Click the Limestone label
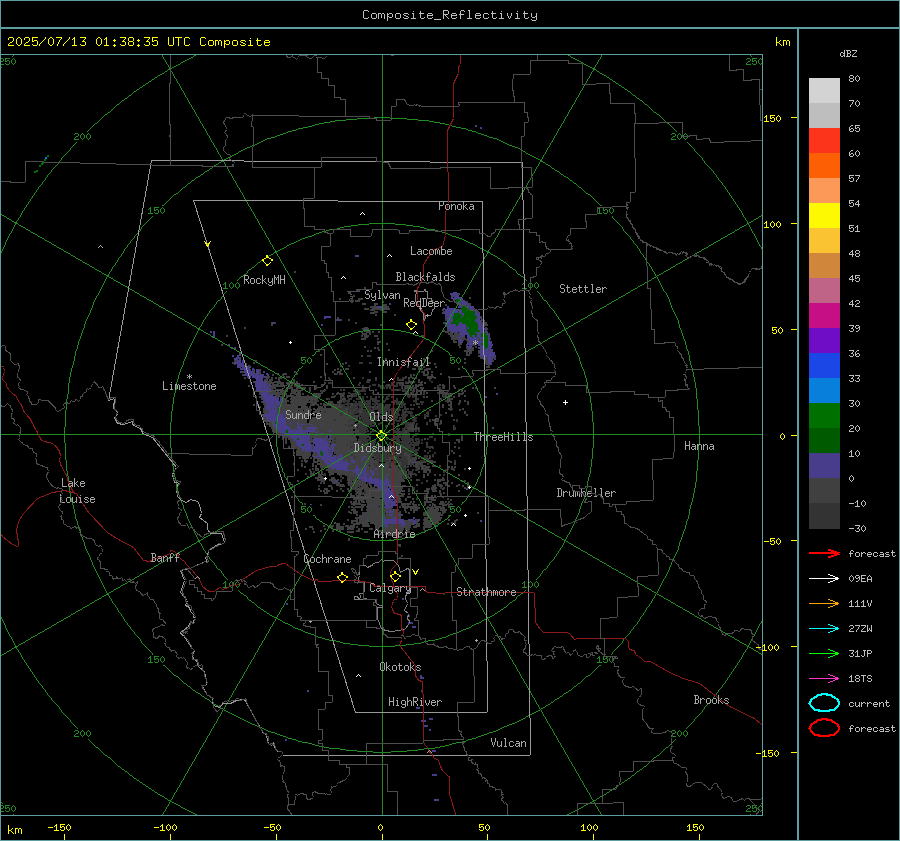The height and width of the screenshot is (841, 900). tap(189, 386)
